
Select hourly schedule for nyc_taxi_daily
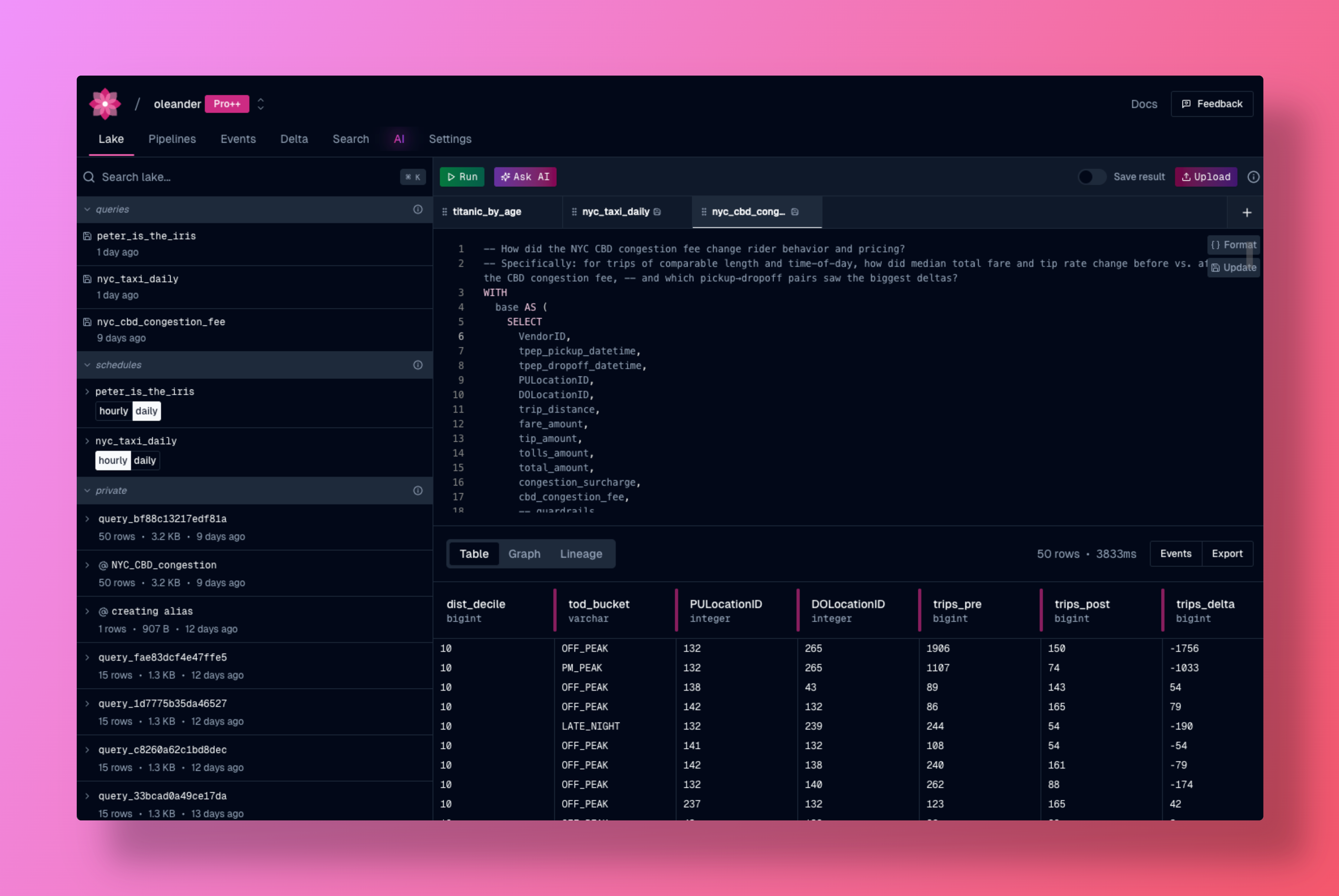(113, 460)
